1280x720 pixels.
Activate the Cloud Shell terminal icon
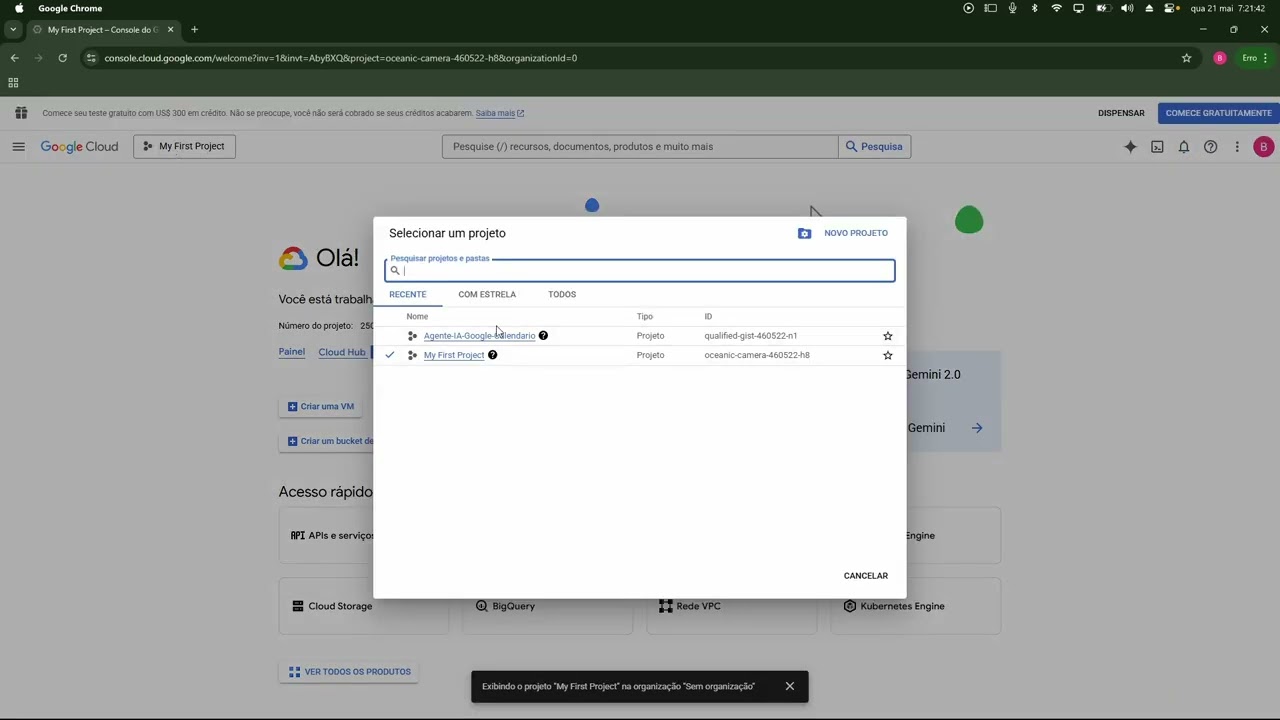point(1157,146)
